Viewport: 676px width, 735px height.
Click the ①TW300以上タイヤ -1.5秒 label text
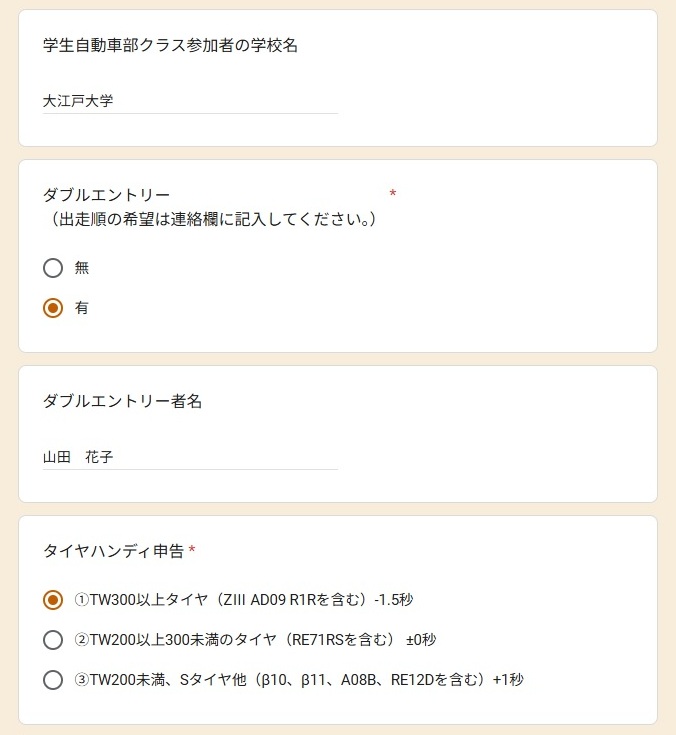[x=244, y=600]
